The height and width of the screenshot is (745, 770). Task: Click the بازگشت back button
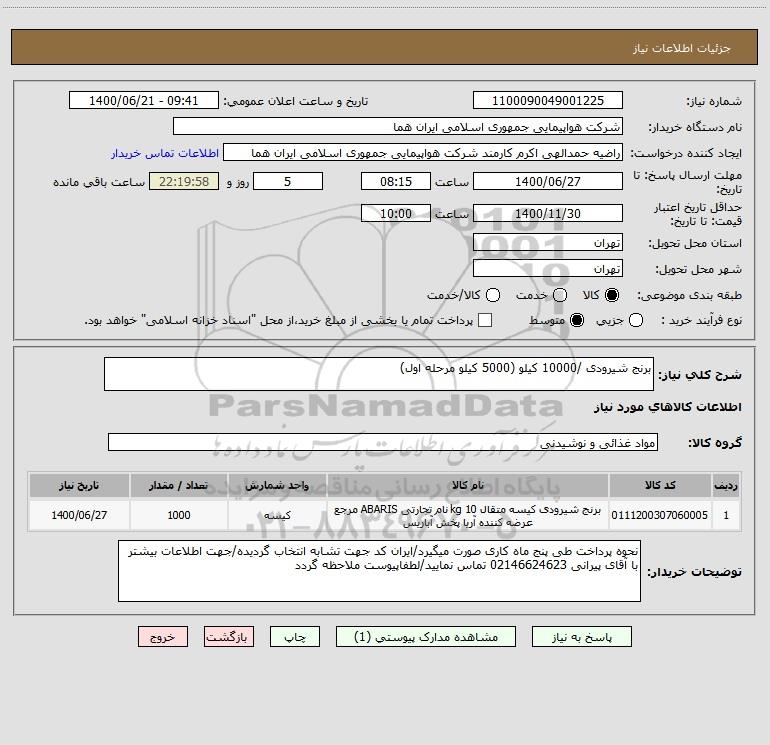(229, 637)
